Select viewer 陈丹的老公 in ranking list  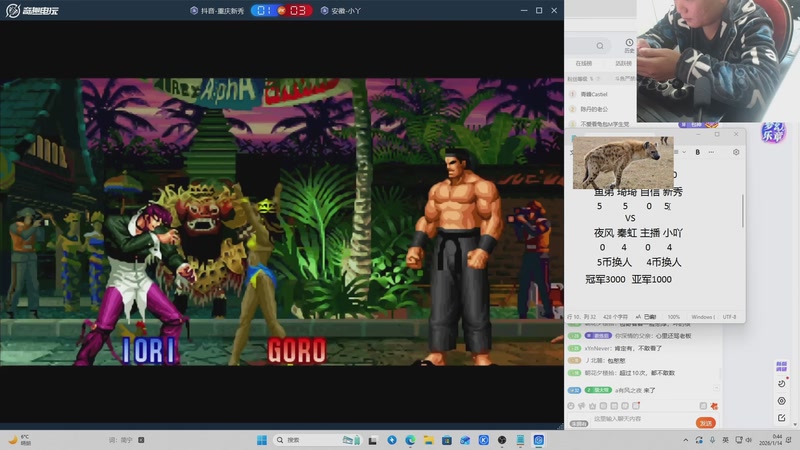coord(594,109)
